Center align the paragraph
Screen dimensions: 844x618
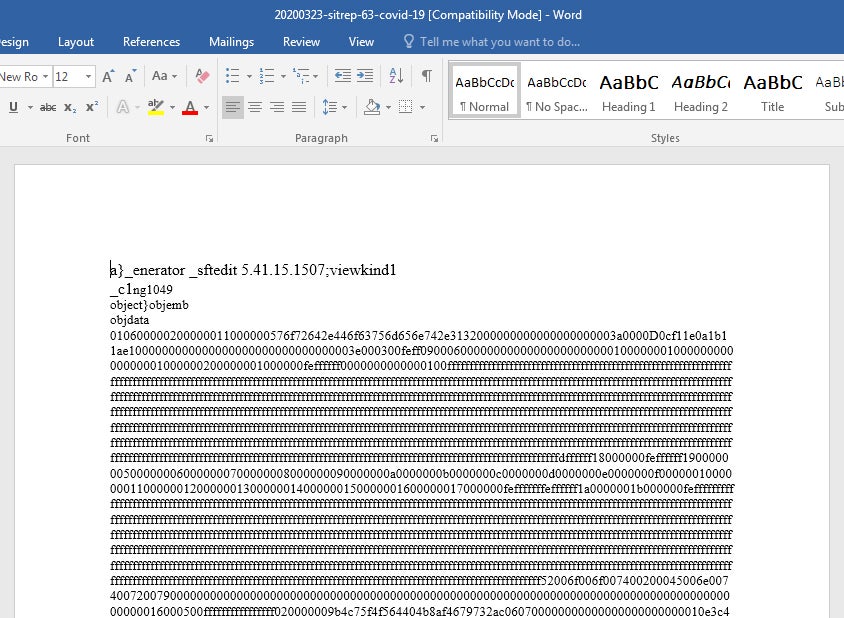(x=255, y=107)
